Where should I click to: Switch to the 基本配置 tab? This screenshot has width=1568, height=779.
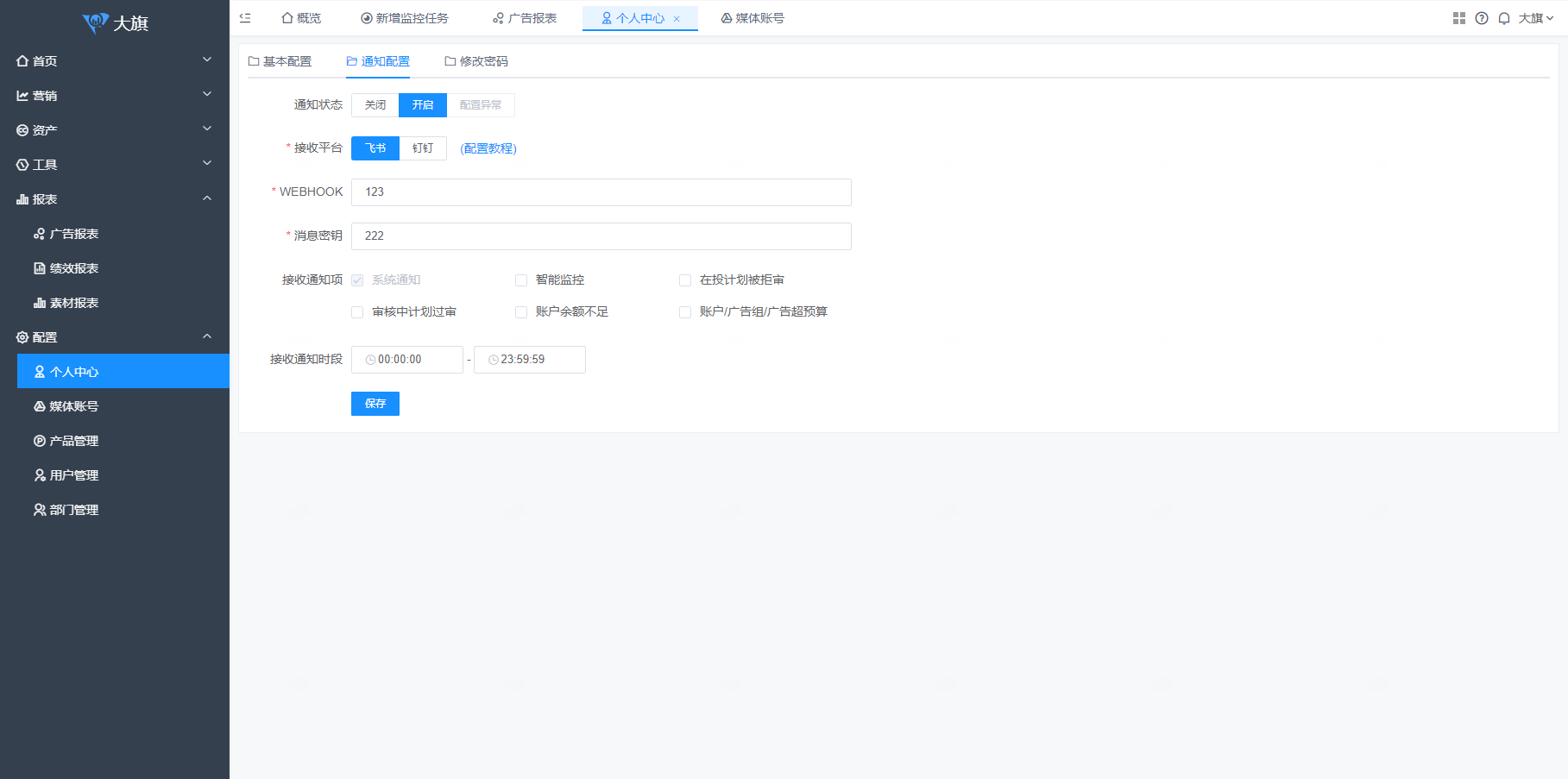280,61
